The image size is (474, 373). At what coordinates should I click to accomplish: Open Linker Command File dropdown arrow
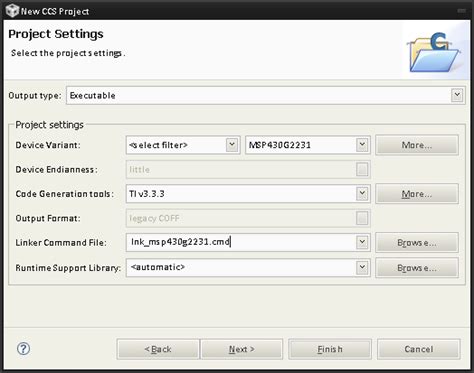tap(362, 242)
